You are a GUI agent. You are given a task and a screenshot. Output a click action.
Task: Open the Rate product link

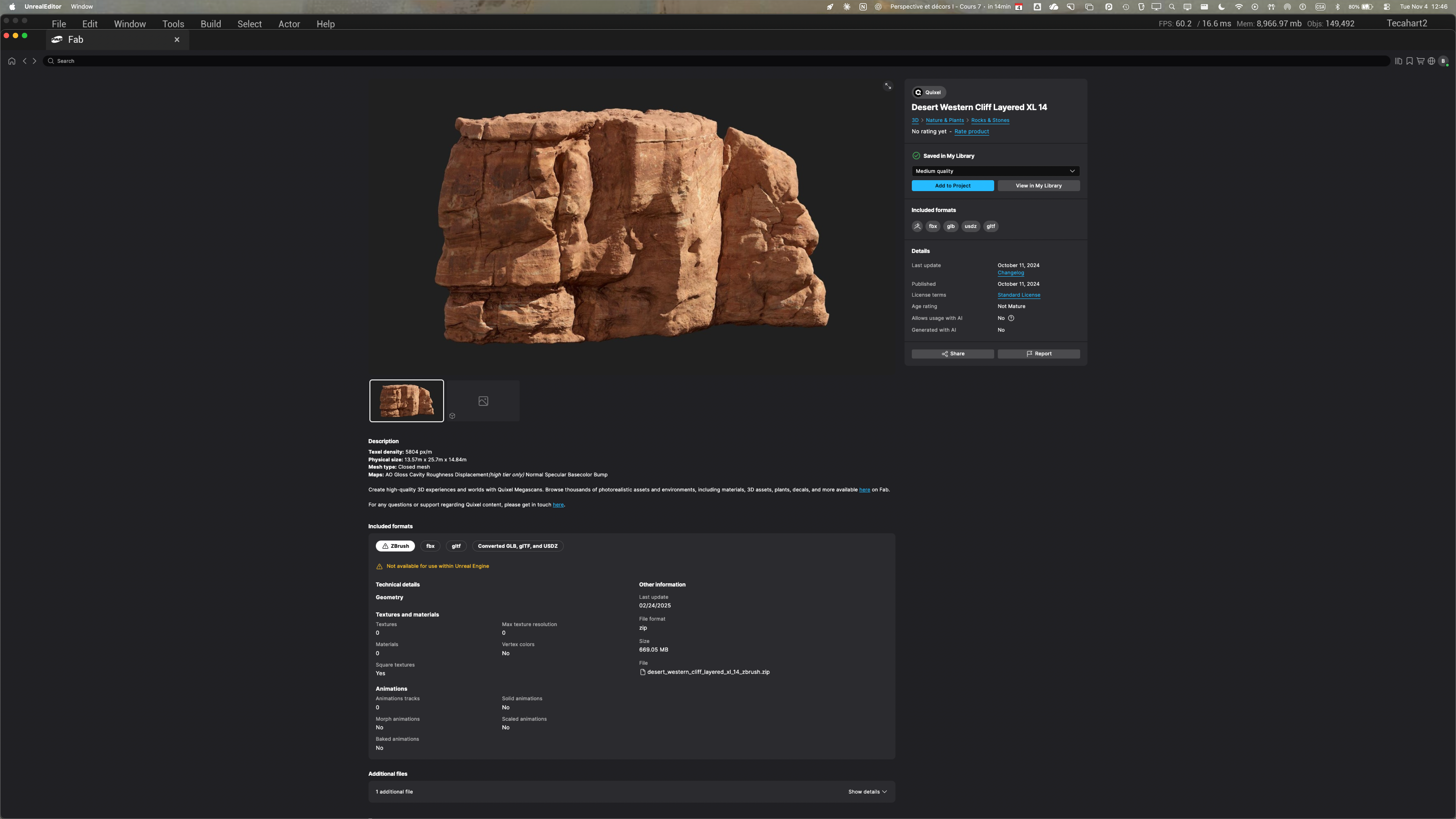click(972, 132)
